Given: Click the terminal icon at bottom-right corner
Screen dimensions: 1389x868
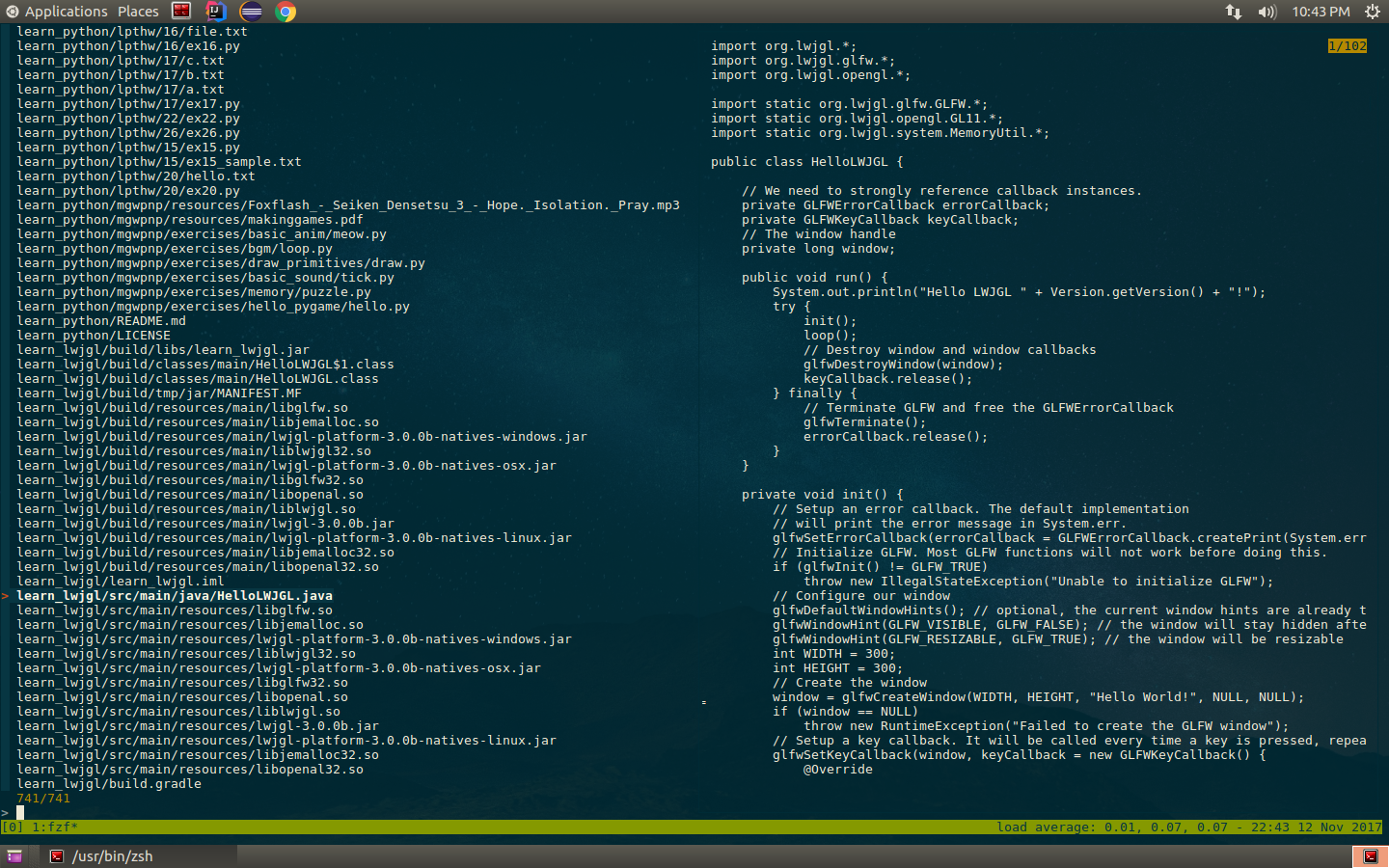Looking at the screenshot, I should pyautogui.click(x=1370, y=856).
